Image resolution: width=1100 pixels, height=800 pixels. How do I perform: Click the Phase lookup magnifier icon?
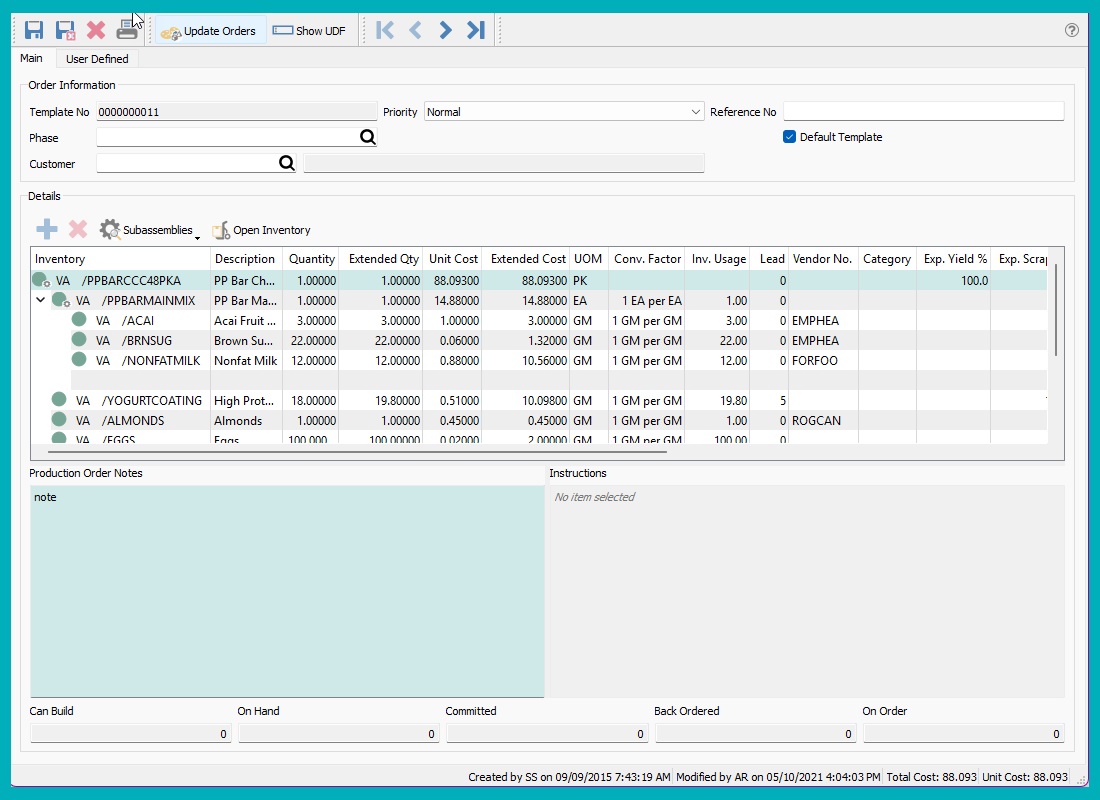368,138
